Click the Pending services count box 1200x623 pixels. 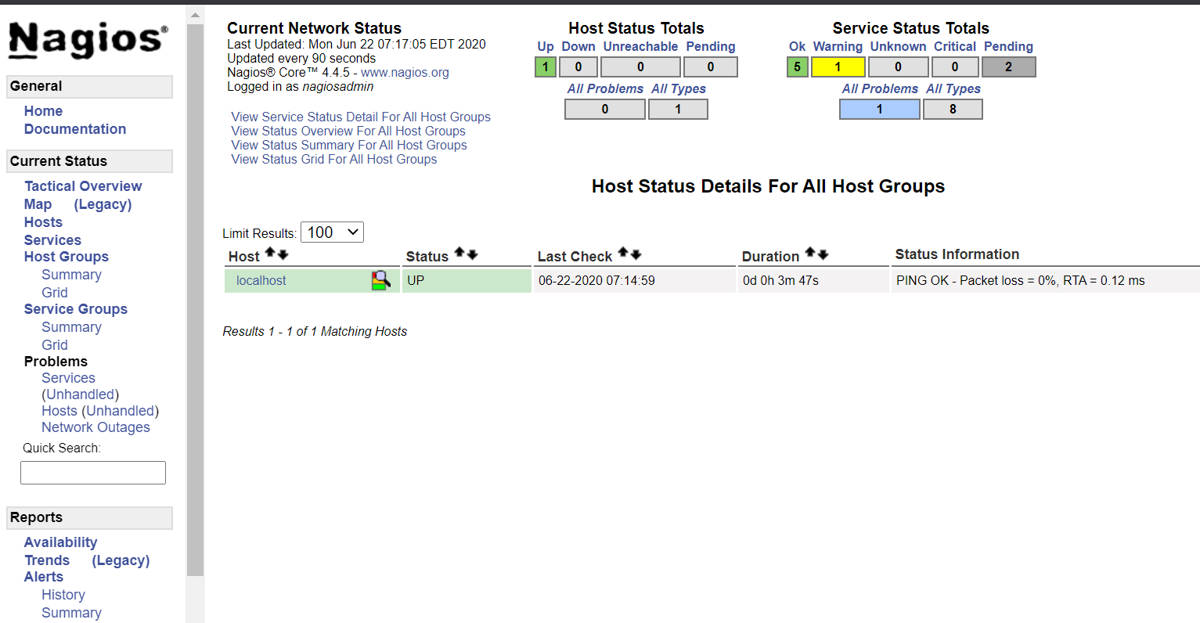click(1010, 66)
